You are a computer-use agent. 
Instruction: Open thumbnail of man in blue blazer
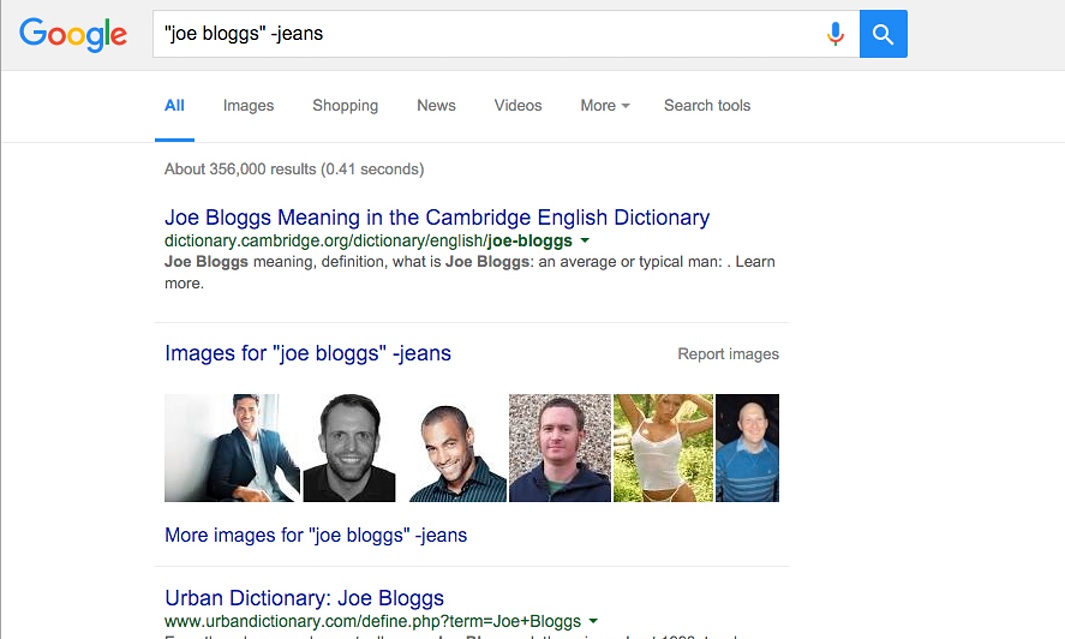[232, 448]
